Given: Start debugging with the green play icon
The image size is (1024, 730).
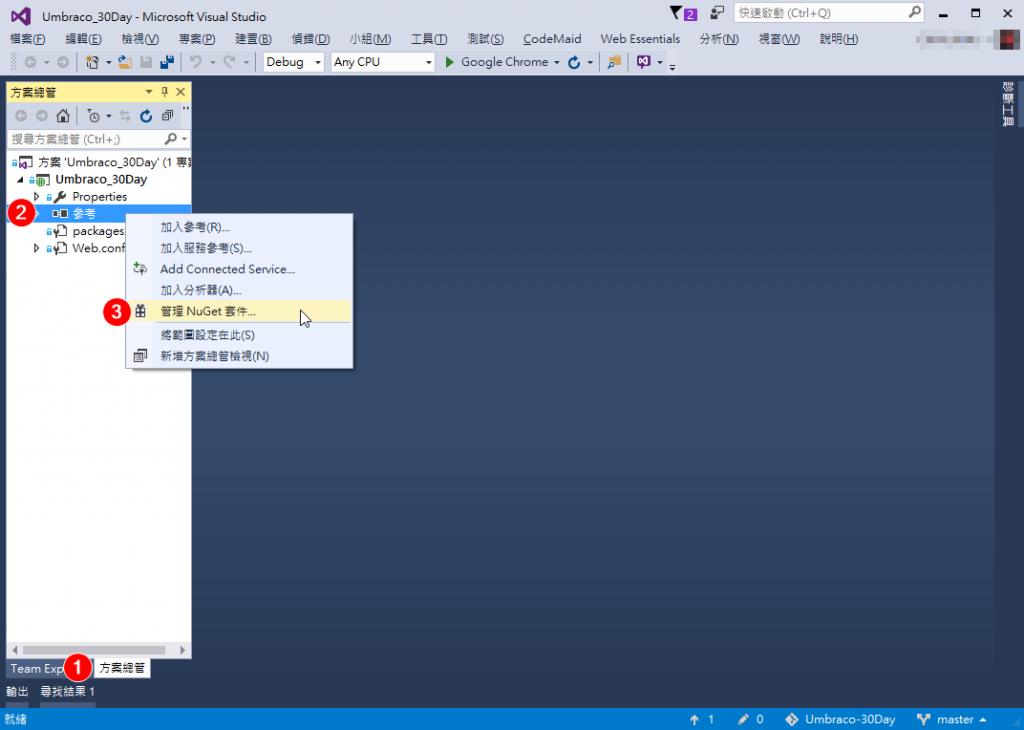Looking at the screenshot, I should click(x=449, y=62).
